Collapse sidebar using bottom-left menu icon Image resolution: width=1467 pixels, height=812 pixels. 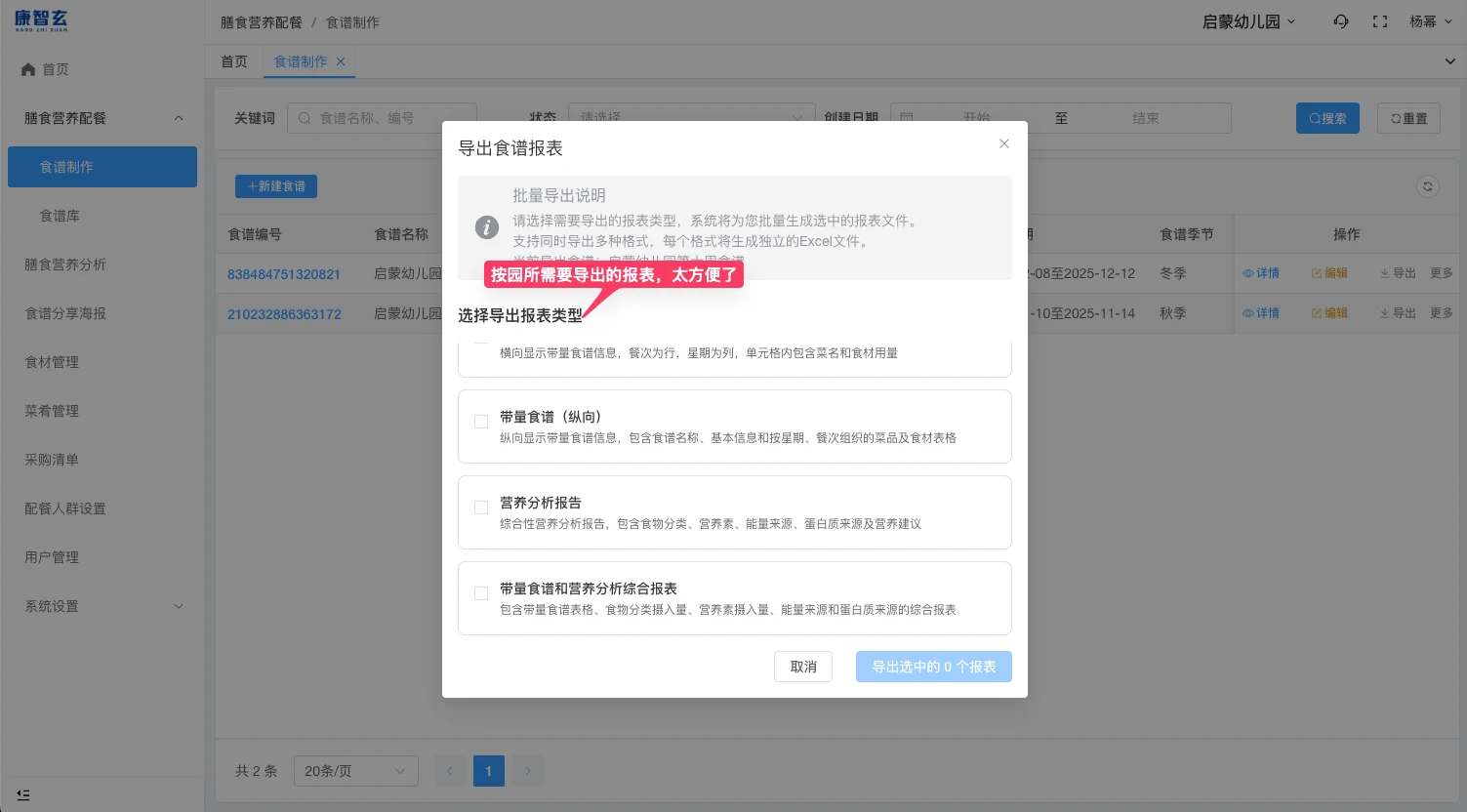pos(23,794)
